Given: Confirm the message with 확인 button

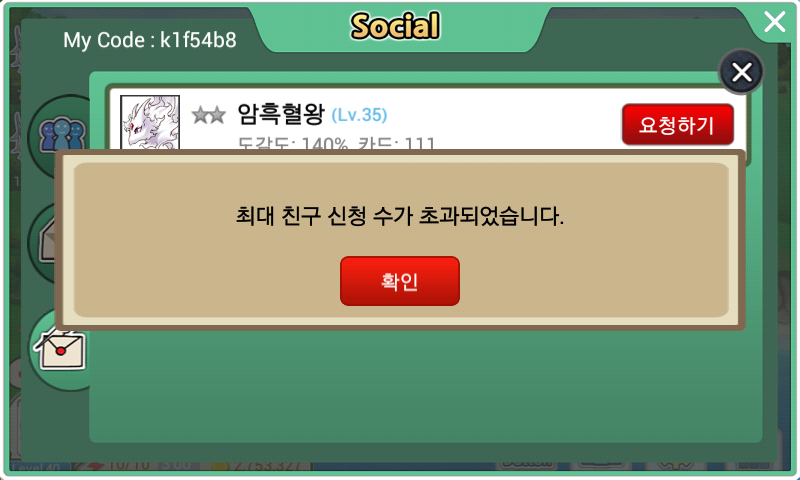Looking at the screenshot, I should click(399, 281).
